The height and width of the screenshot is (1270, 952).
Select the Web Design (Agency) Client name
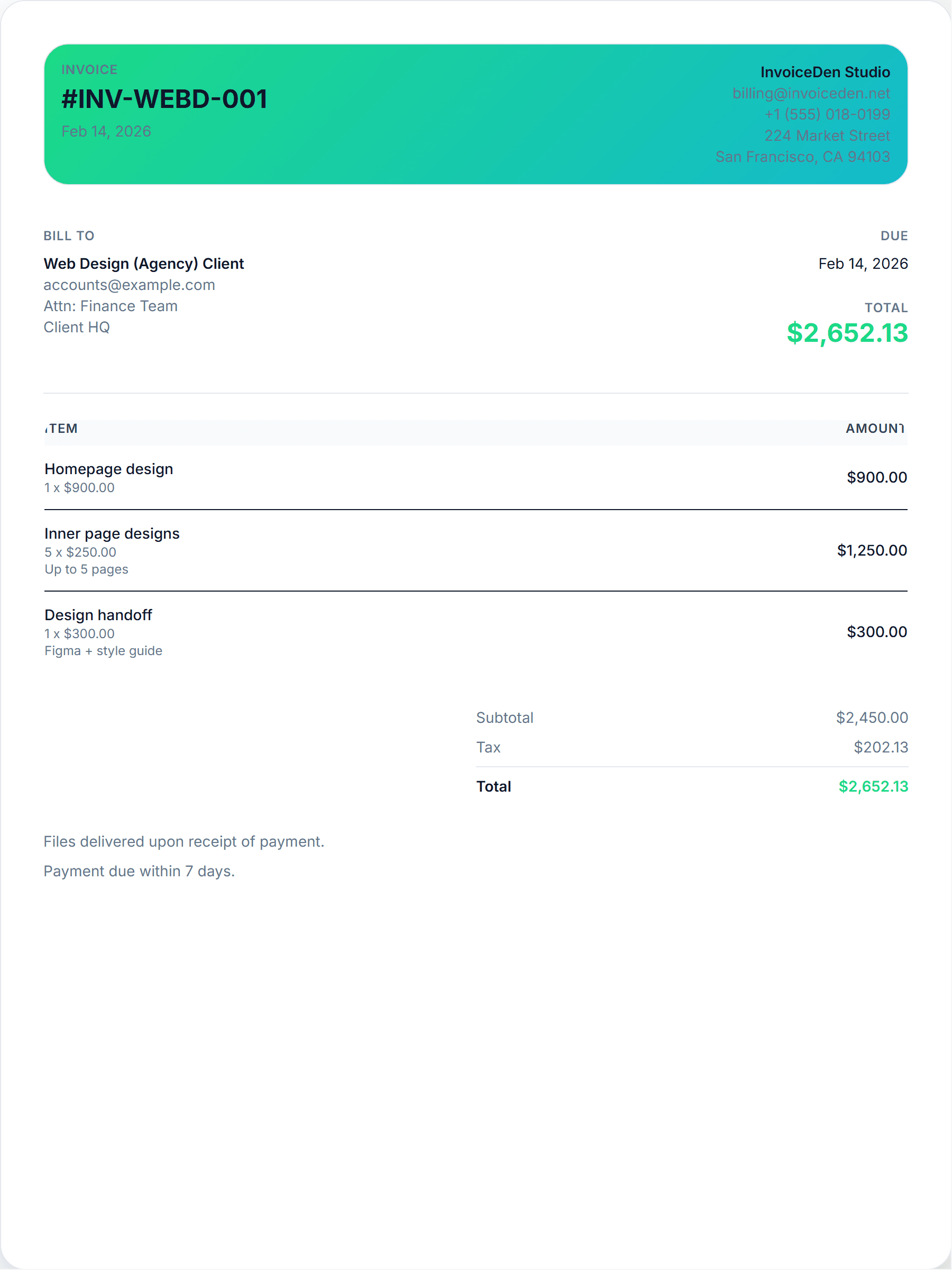tap(143, 264)
